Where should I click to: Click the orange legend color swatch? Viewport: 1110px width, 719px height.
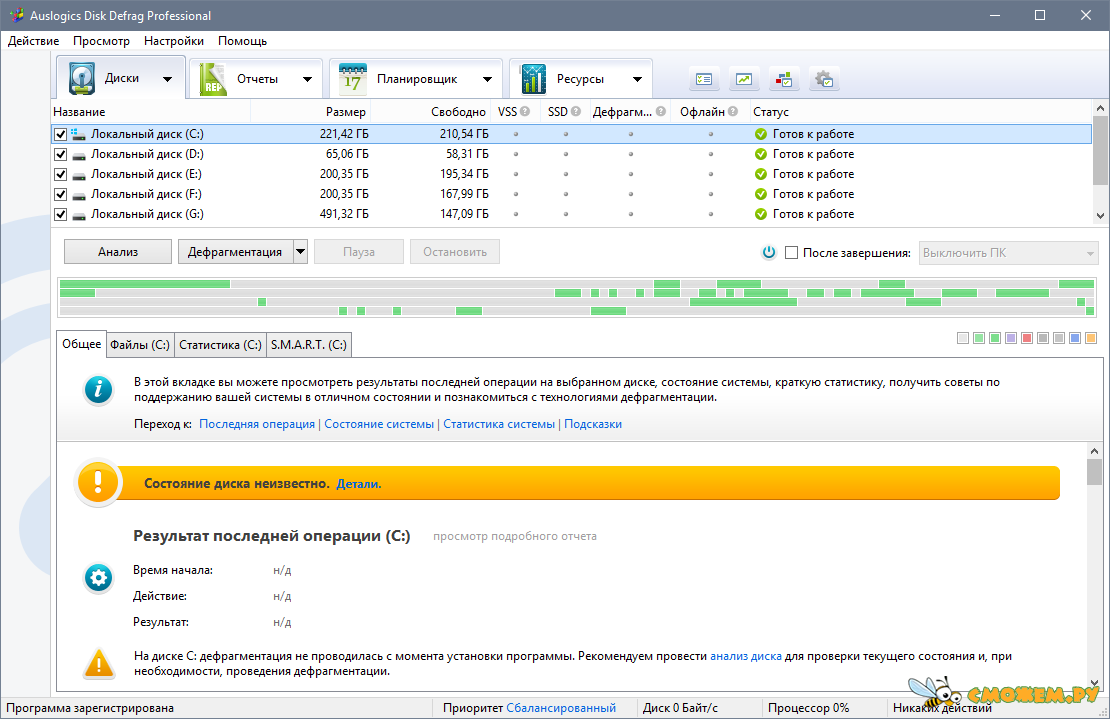1091,338
